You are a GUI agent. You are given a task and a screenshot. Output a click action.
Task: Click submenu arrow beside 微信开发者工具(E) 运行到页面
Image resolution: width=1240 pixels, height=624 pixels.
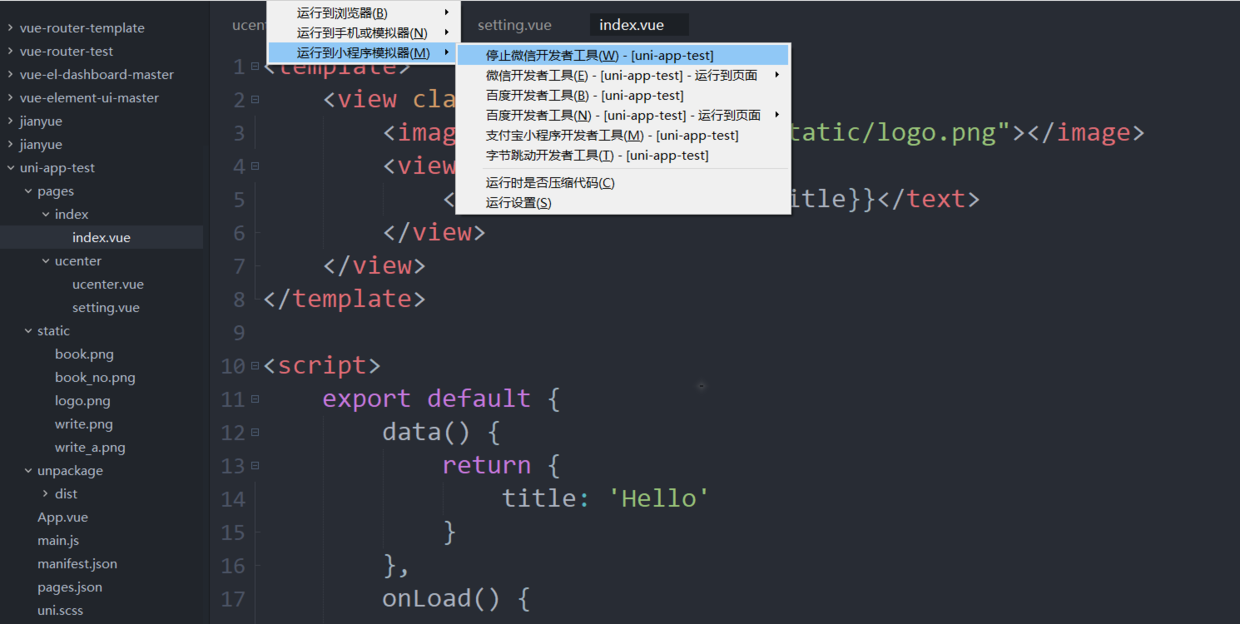point(777,75)
